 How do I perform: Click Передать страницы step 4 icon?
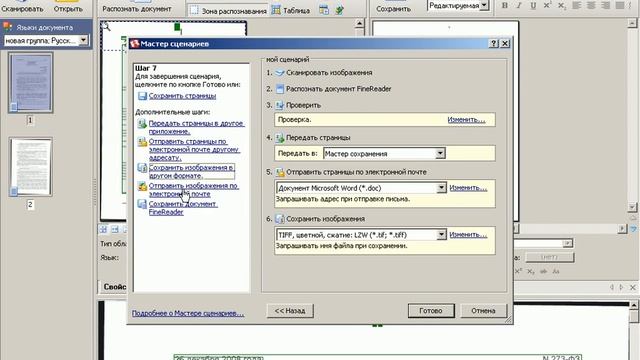click(x=280, y=138)
